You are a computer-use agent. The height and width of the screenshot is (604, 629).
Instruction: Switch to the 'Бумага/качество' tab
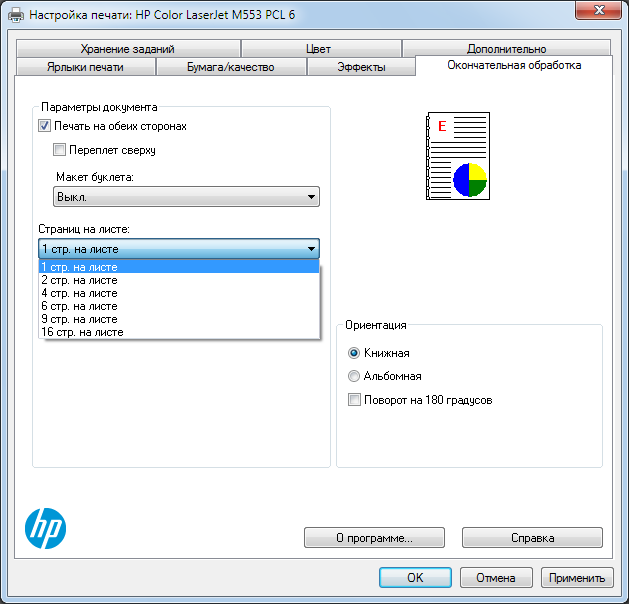[231, 67]
